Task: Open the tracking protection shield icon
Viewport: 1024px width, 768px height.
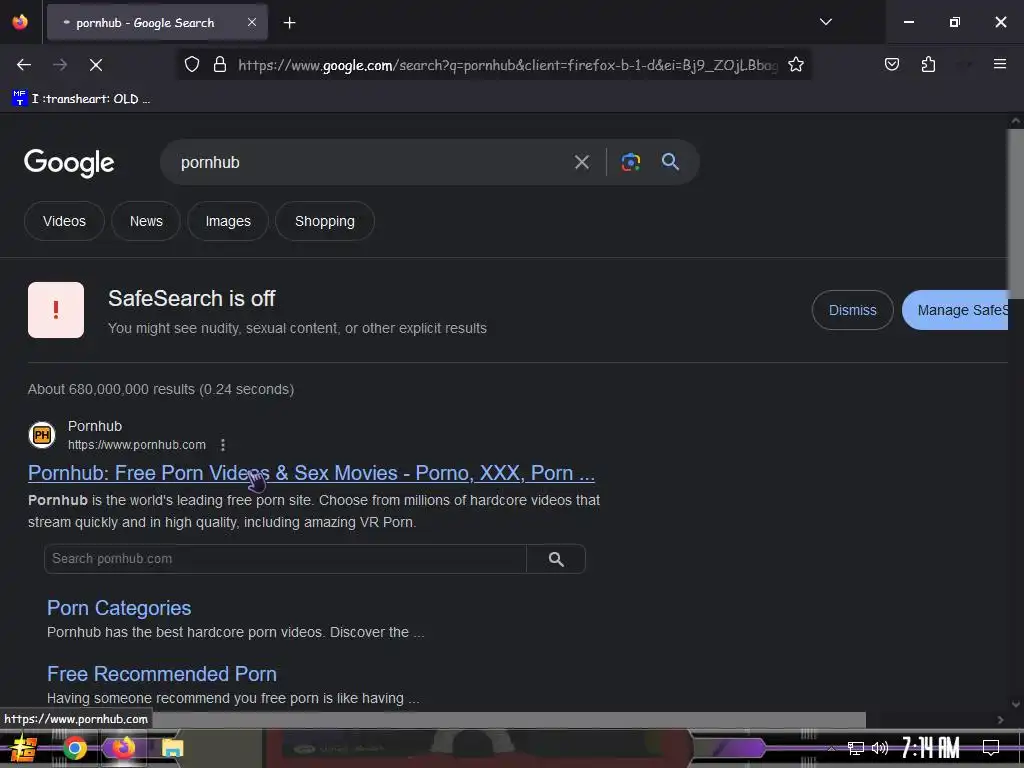Action: click(x=191, y=65)
